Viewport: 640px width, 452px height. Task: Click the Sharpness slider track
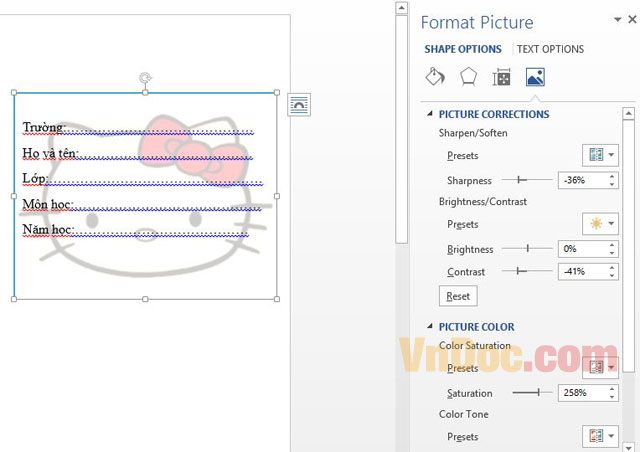click(527, 180)
